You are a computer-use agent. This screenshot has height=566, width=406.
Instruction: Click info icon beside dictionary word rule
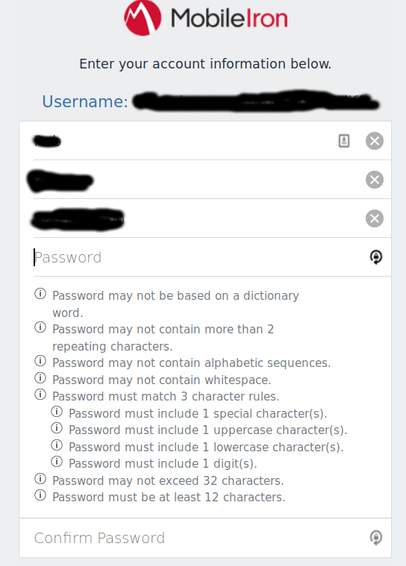click(x=40, y=293)
